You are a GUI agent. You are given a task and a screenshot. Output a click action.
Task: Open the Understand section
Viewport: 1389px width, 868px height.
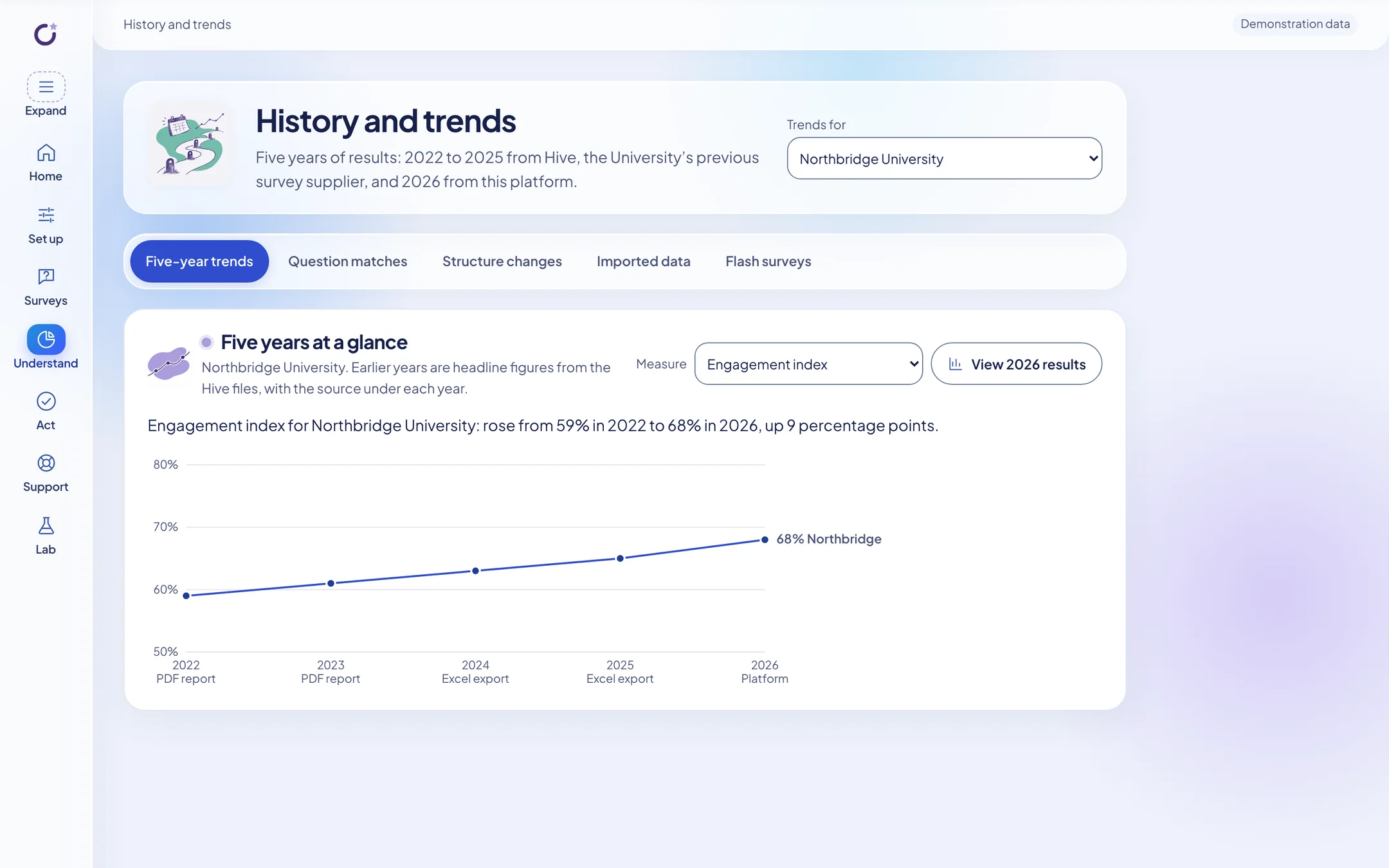[46, 347]
